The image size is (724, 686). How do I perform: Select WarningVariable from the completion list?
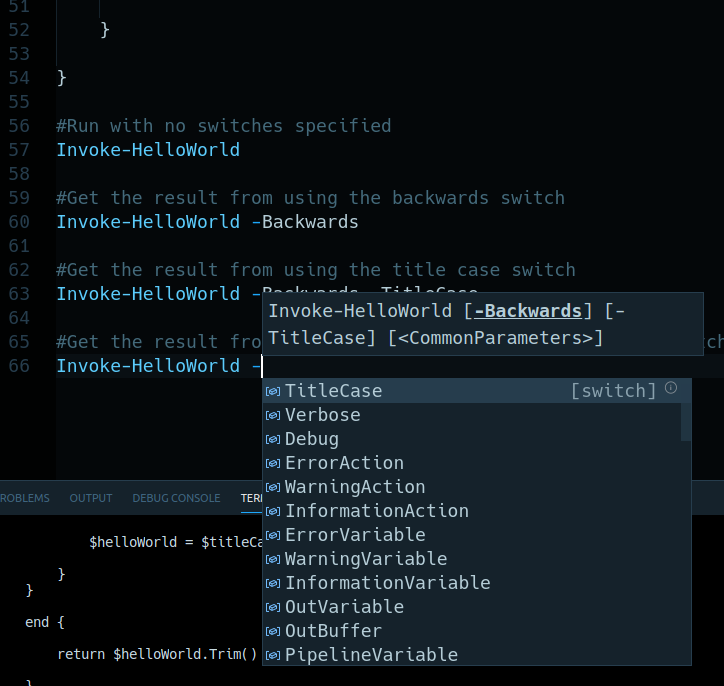365,559
